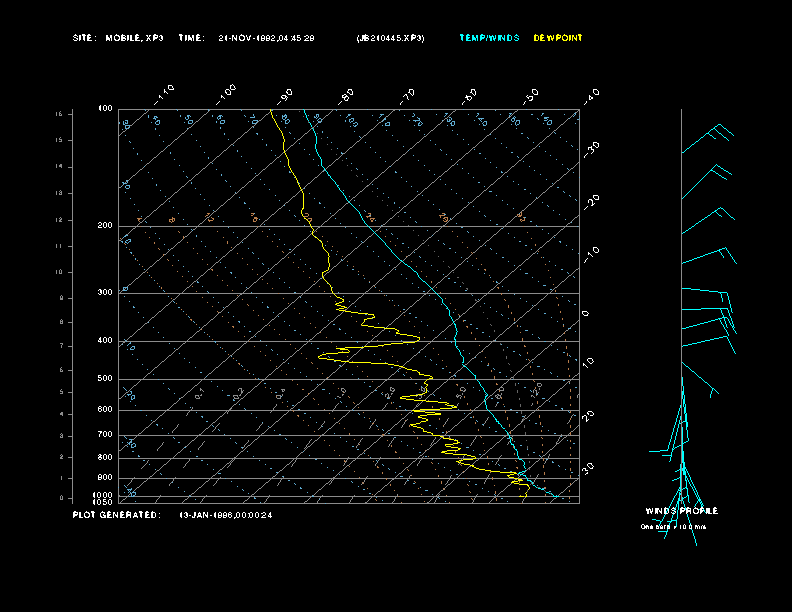792x612 pixels.
Task: Click the 500 pressure level label
Action: (x=105, y=378)
